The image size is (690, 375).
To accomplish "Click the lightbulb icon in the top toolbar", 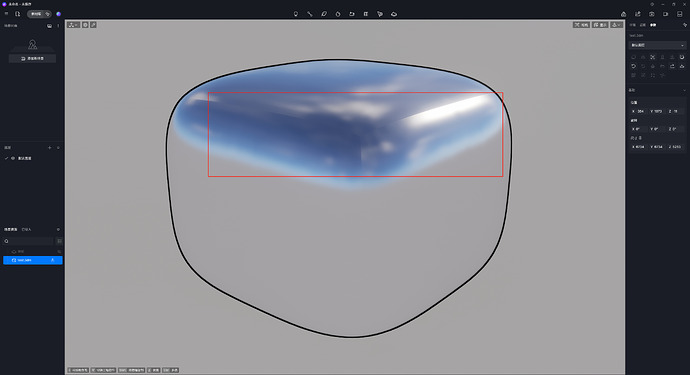I will (x=296, y=14).
